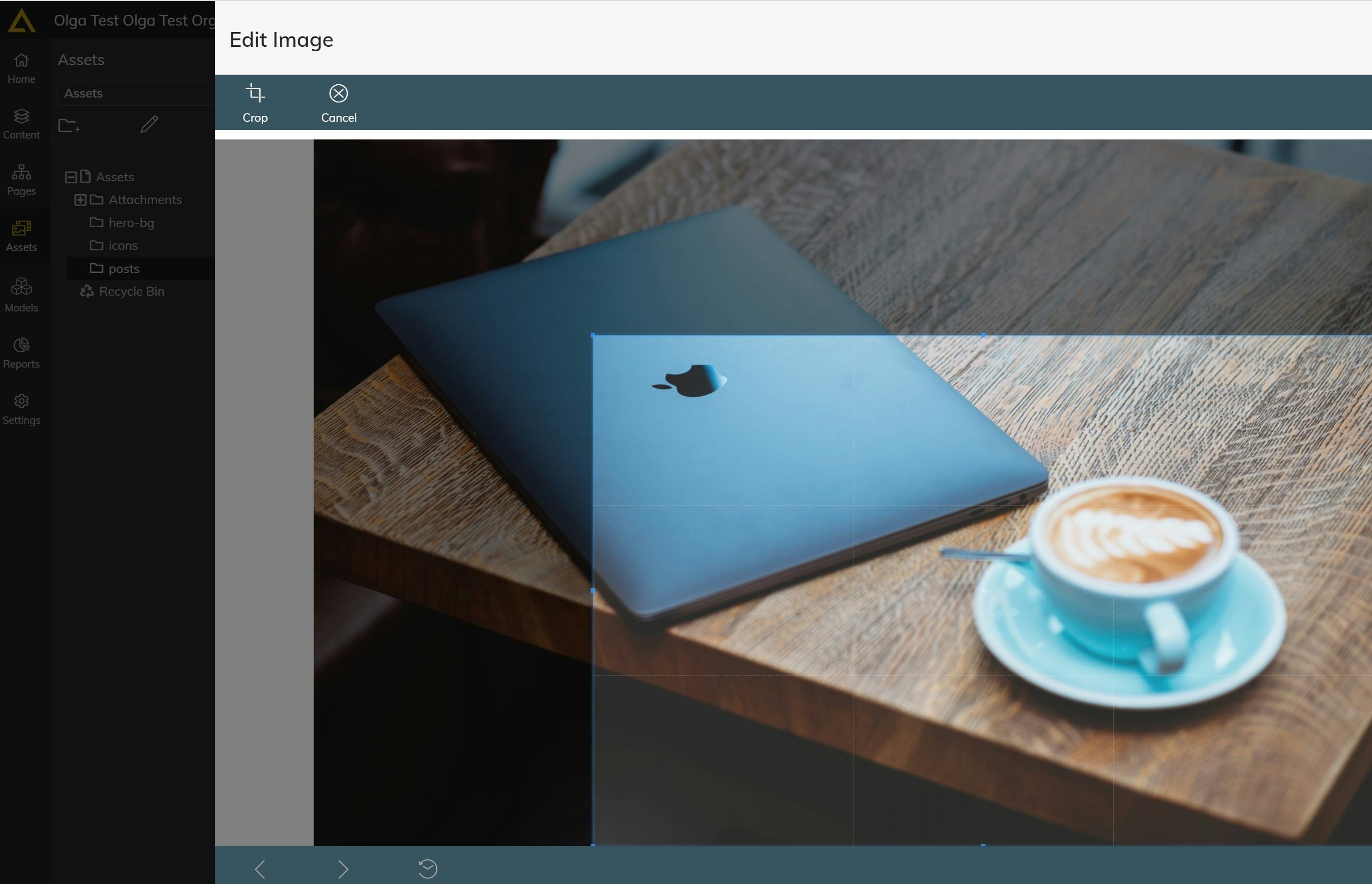Open the icons folder
This screenshot has height=884, width=1372.
[123, 246]
